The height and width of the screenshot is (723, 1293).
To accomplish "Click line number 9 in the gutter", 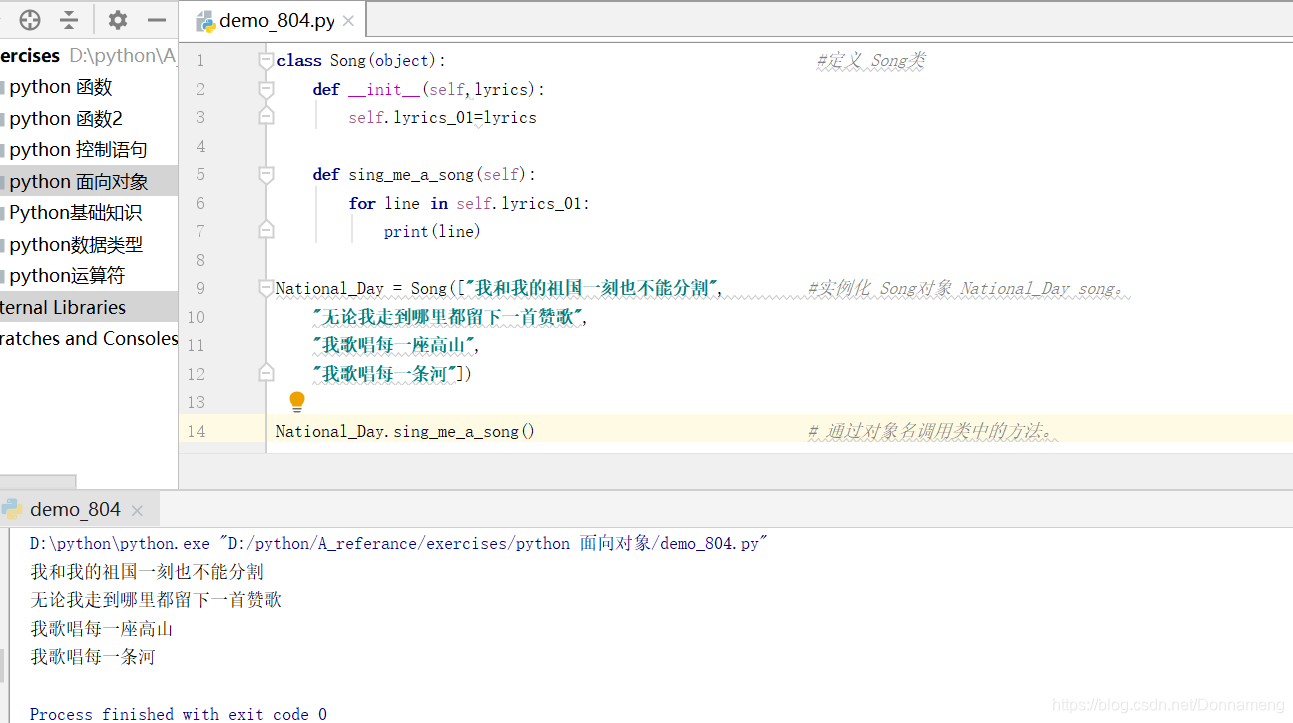I will (x=200, y=288).
